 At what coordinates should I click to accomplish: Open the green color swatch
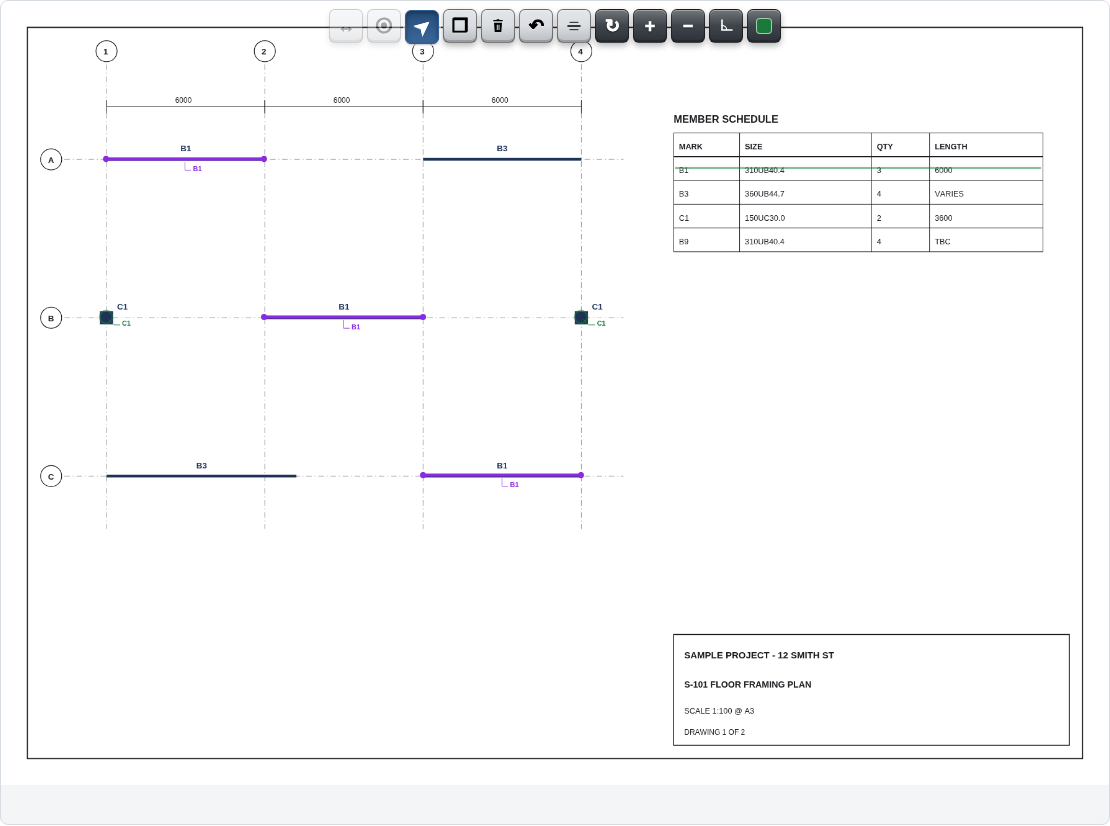[x=764, y=27]
